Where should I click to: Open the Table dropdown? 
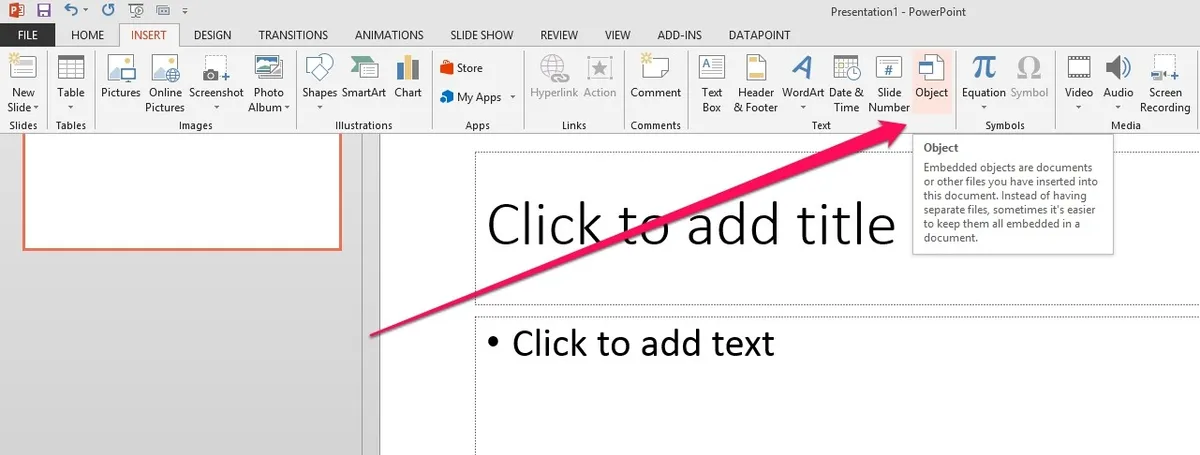click(70, 83)
